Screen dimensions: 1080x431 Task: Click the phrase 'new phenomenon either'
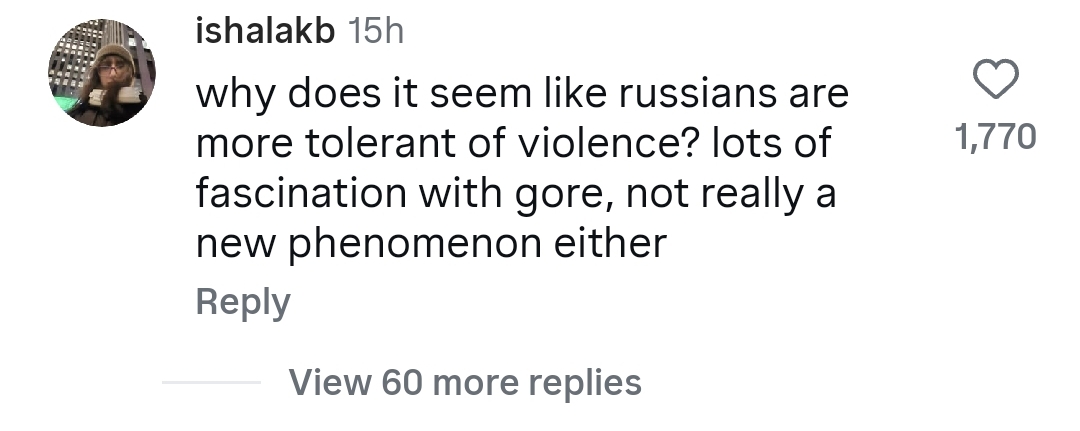click(x=431, y=244)
